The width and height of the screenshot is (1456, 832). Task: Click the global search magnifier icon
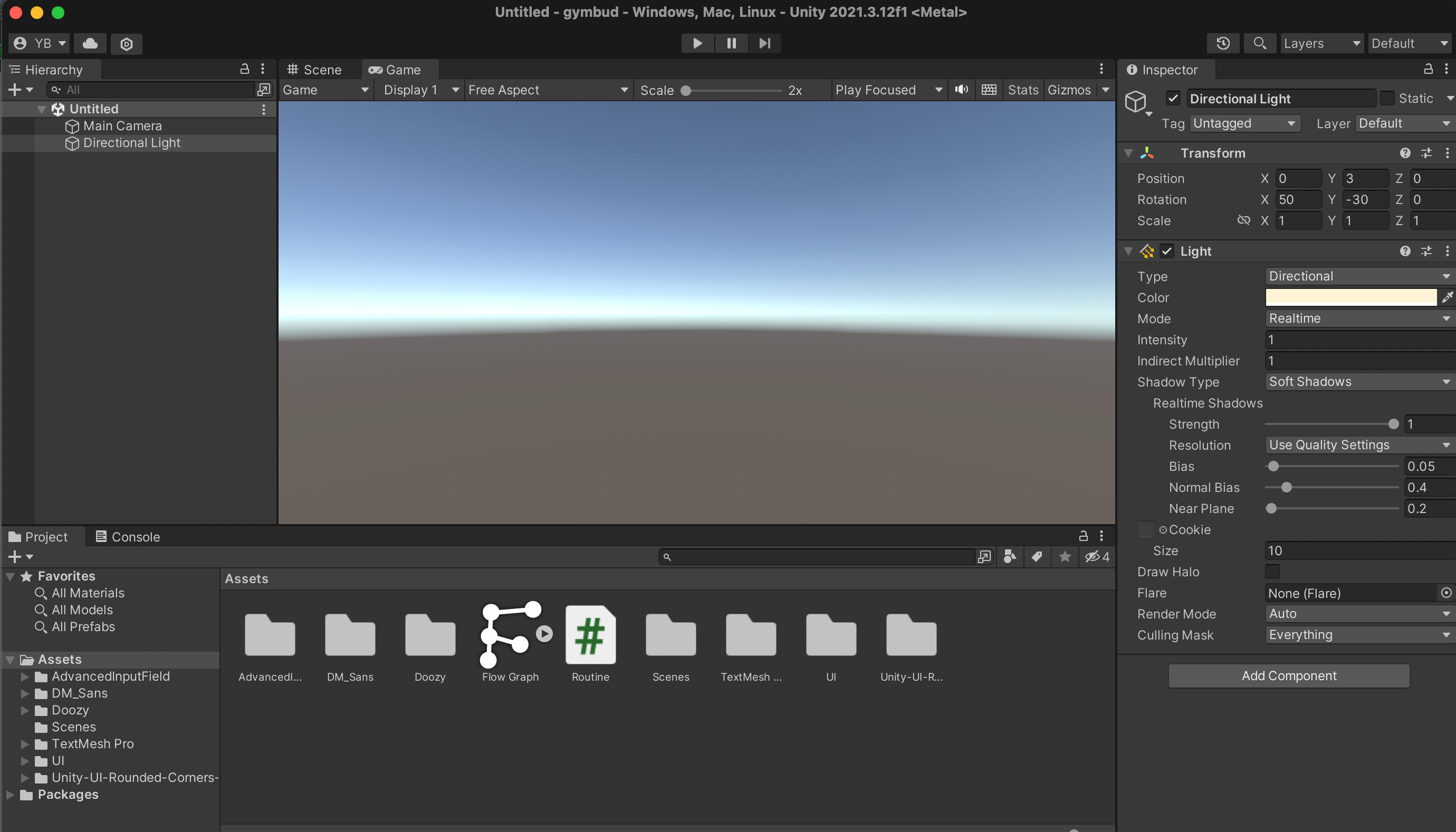[x=1259, y=43]
